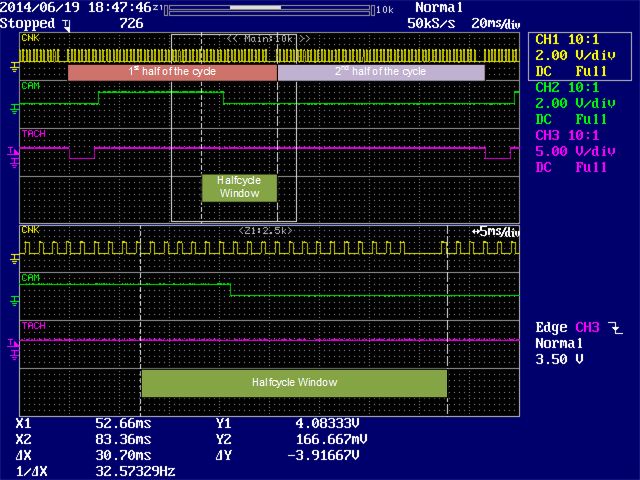
Task: Click the X1 cursor value 52.66ms
Action: click(x=123, y=423)
